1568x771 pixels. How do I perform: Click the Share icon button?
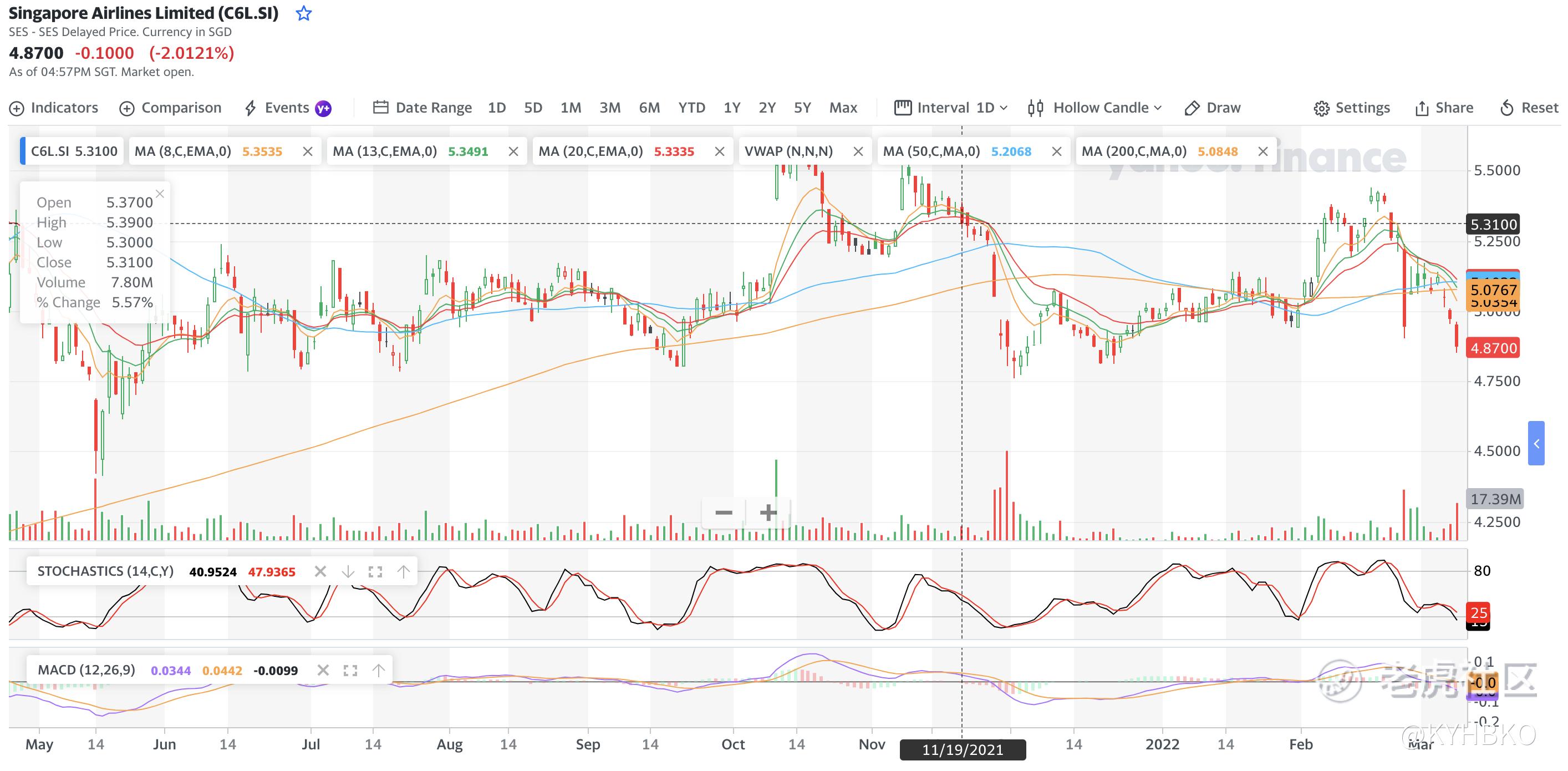[x=1444, y=108]
